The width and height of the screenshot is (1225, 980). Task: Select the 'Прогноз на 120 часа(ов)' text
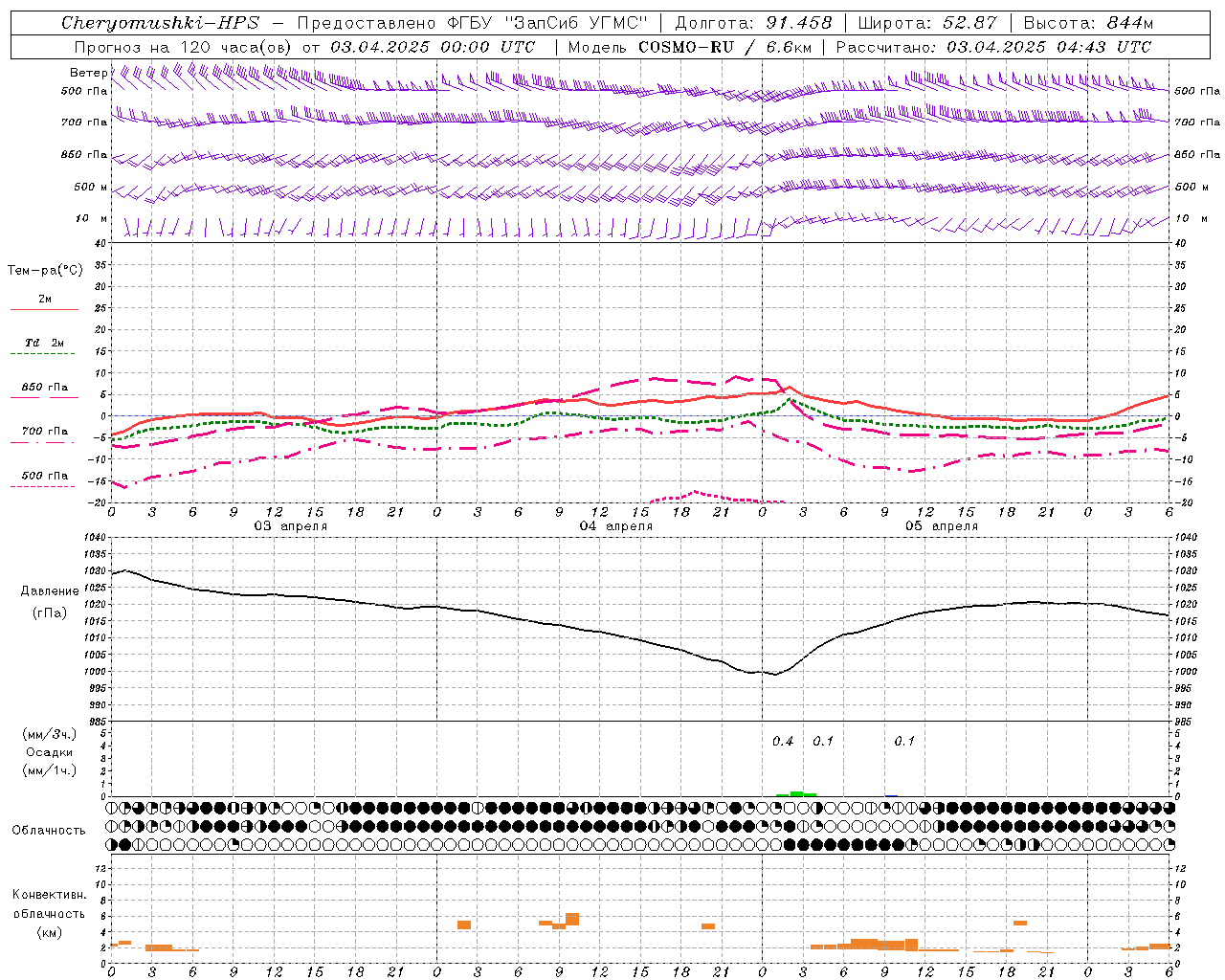[x=184, y=47]
